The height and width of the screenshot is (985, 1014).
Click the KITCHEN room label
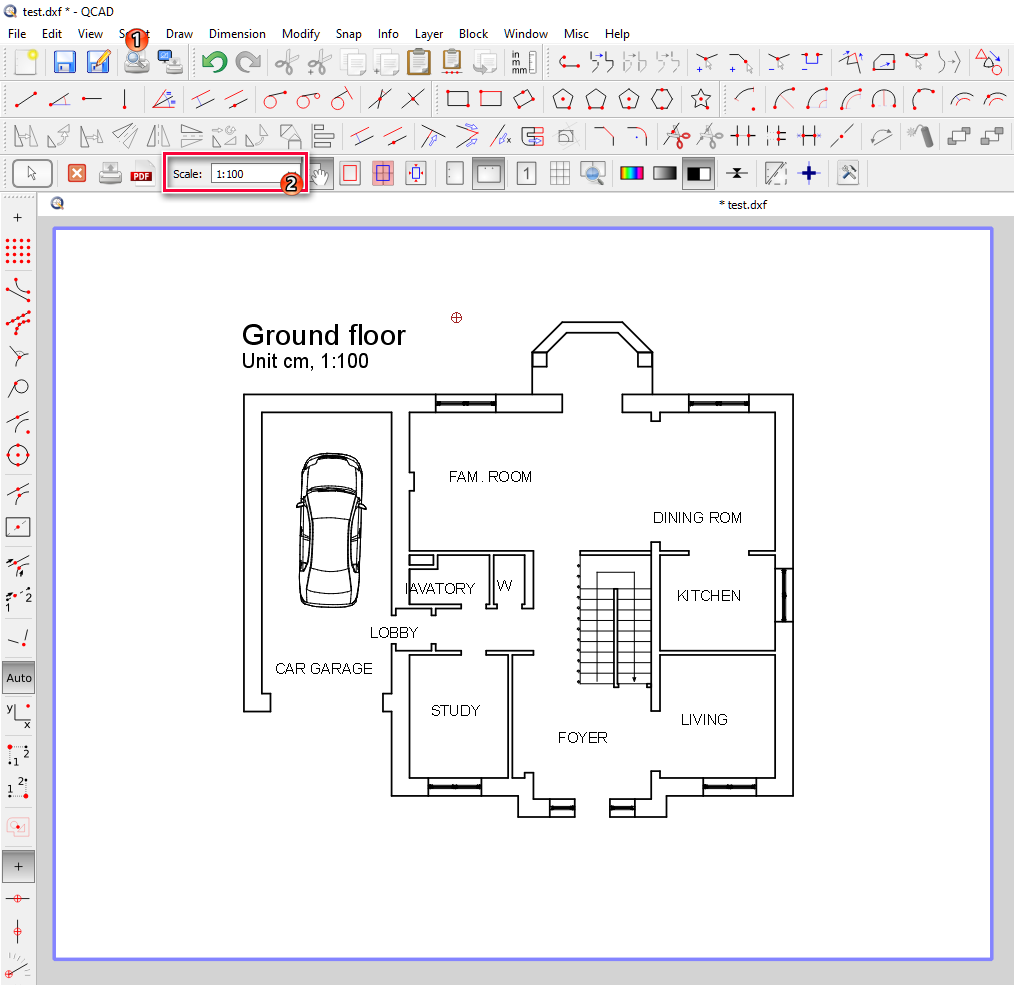pos(709,596)
